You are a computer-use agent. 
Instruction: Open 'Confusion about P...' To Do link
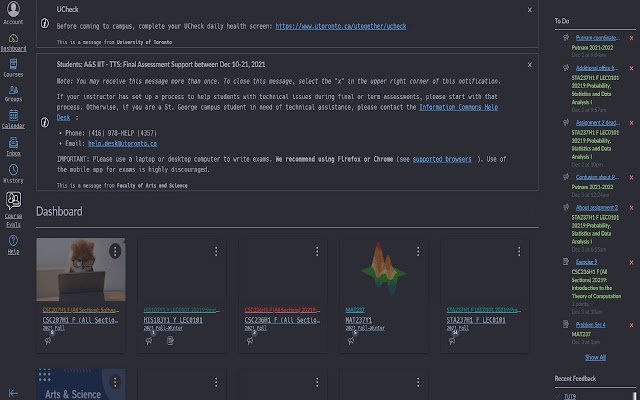pyautogui.click(x=598, y=178)
